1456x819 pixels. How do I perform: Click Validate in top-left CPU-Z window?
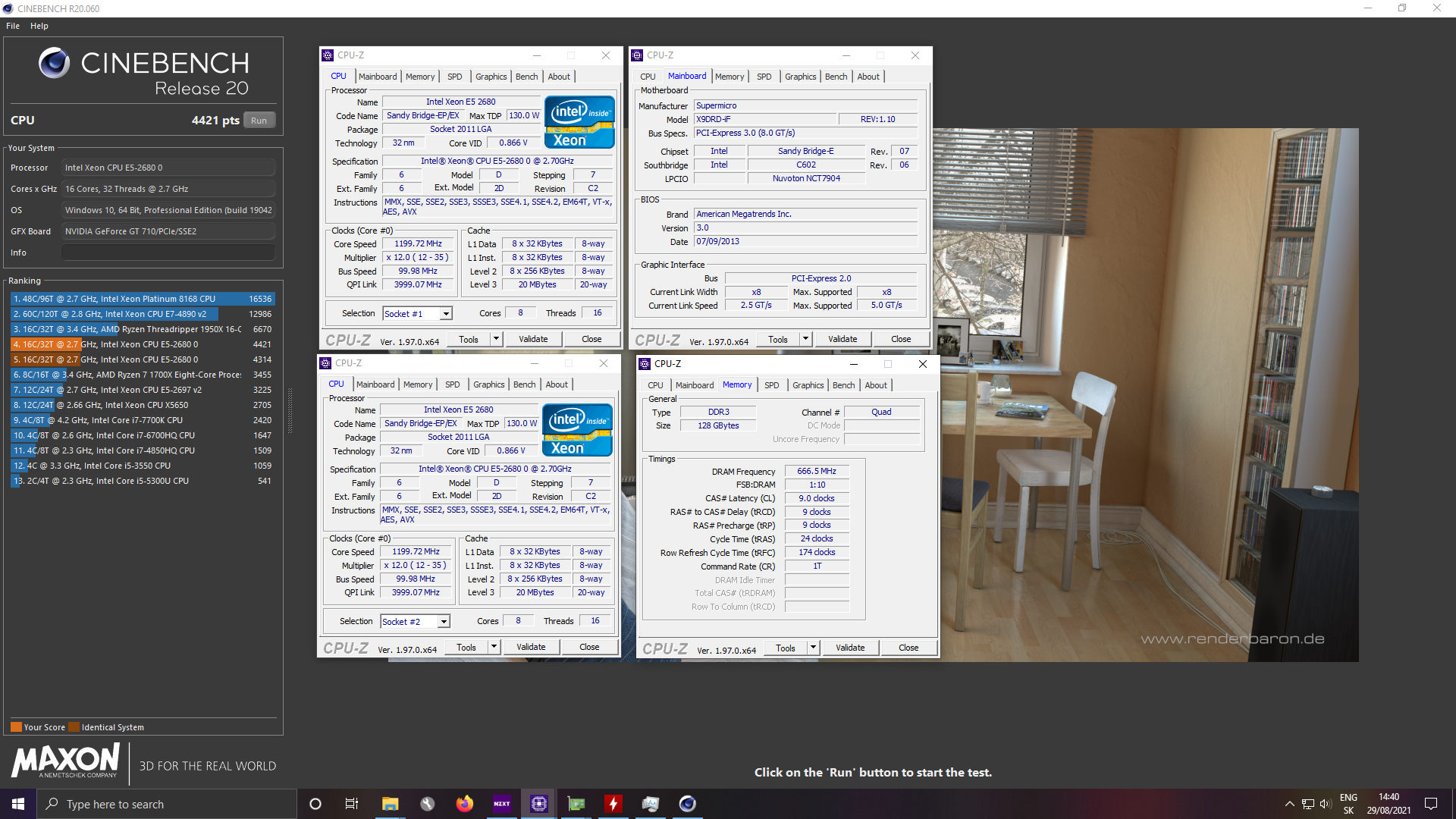[533, 339]
